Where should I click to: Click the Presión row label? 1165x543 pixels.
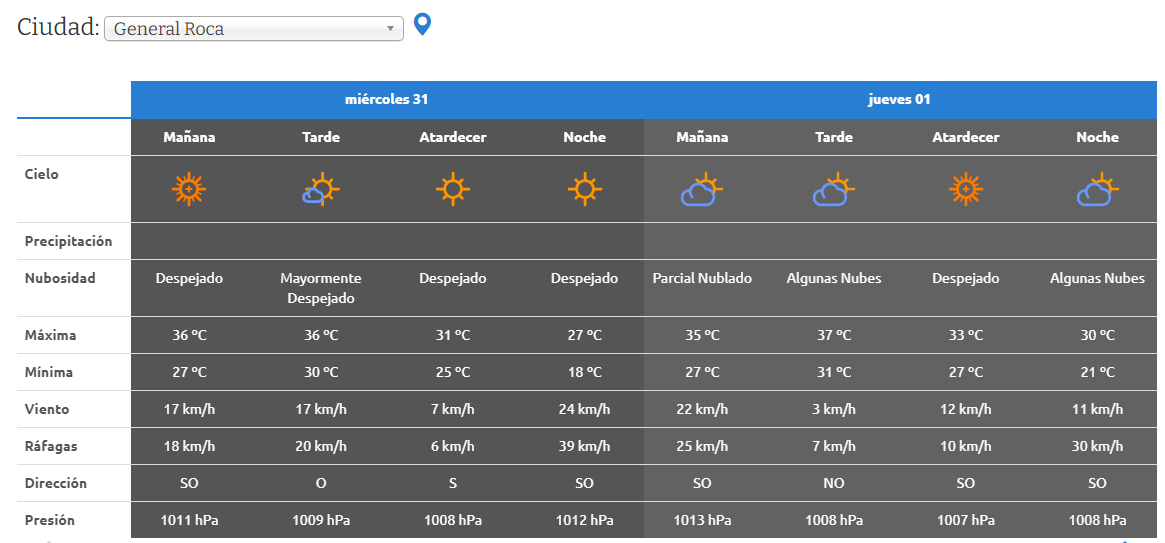[x=50, y=521]
